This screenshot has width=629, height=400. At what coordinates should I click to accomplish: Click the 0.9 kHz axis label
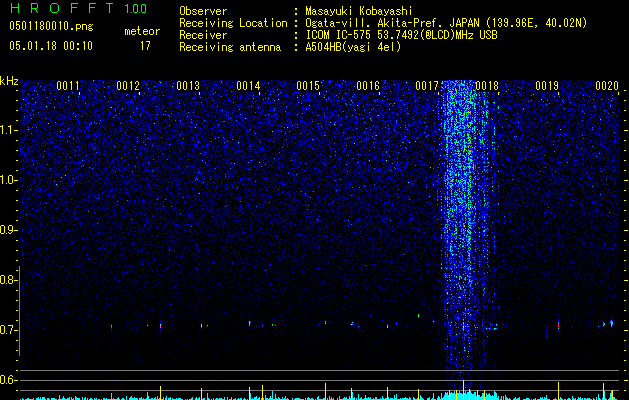pos(8,230)
